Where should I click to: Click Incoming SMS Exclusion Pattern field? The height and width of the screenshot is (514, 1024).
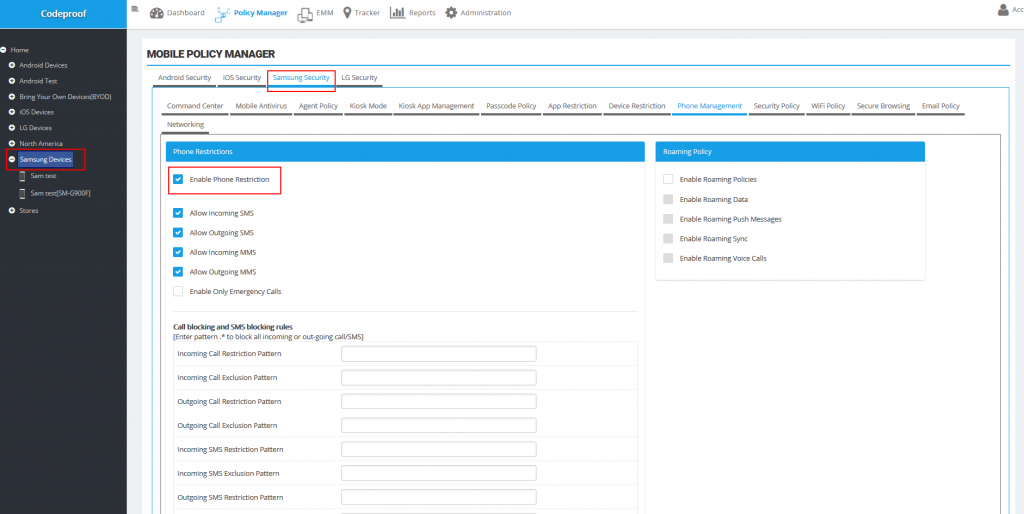pyautogui.click(x=439, y=473)
